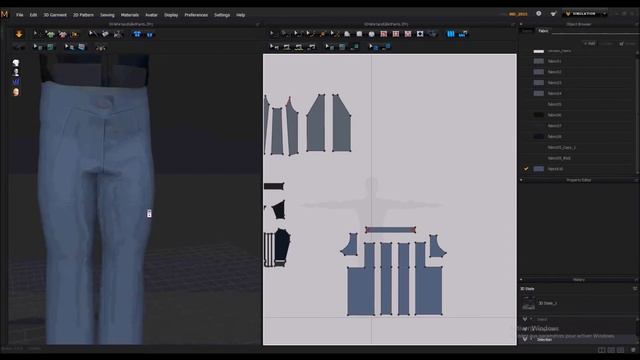Select the 3D State_1 entry
This screenshot has height=360, width=640.
pyautogui.click(x=547, y=303)
